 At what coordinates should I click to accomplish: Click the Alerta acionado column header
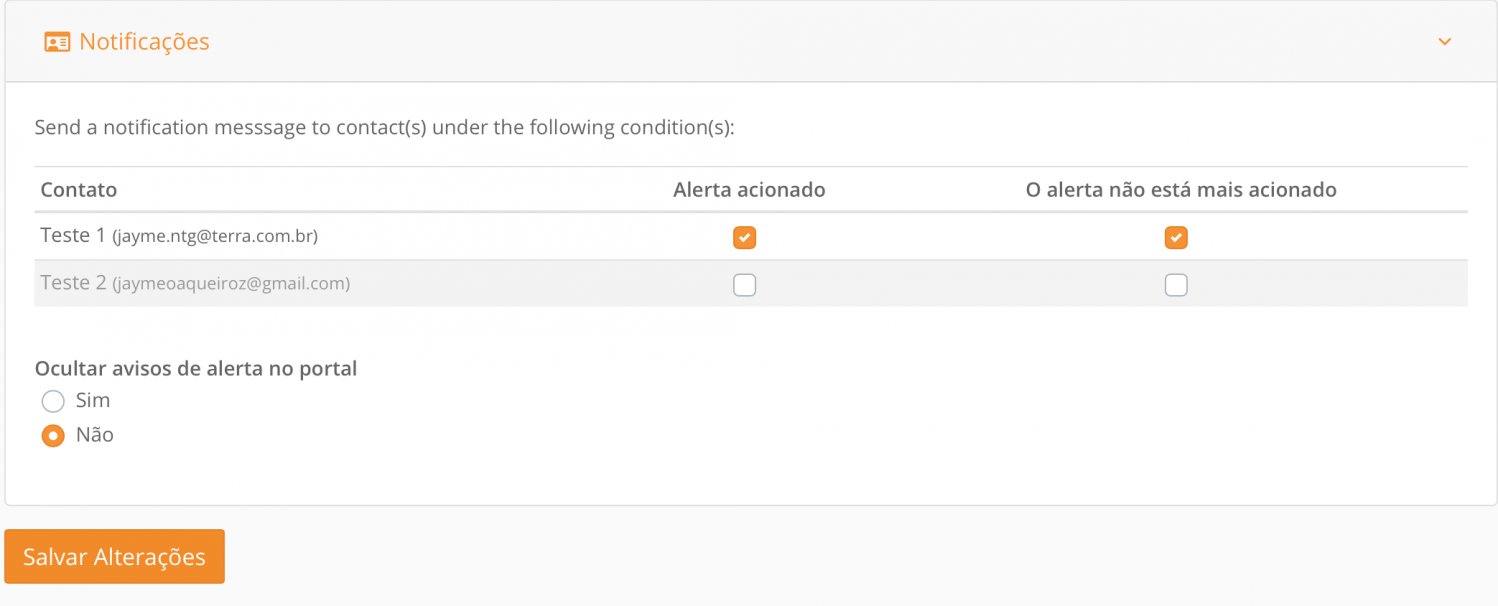pos(749,190)
